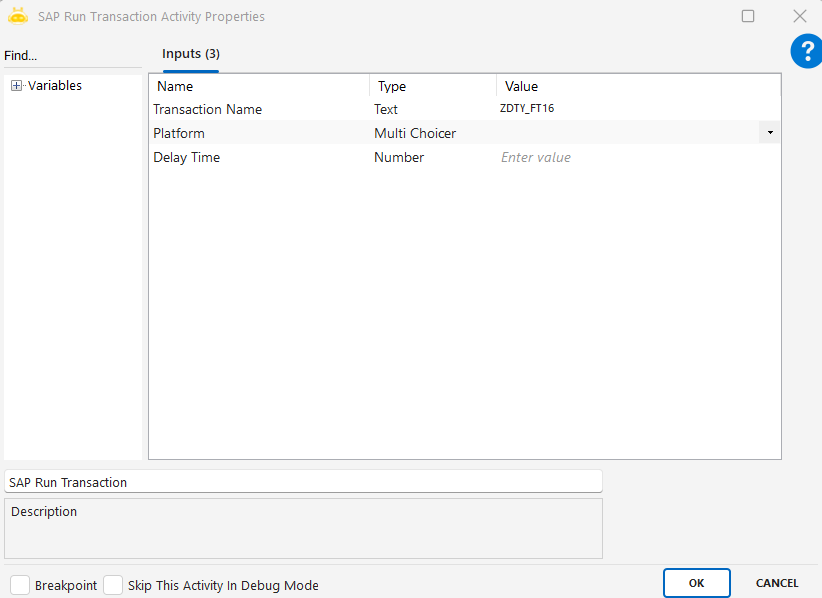Close the SAP Run Transaction properties dialog

click(x=799, y=16)
